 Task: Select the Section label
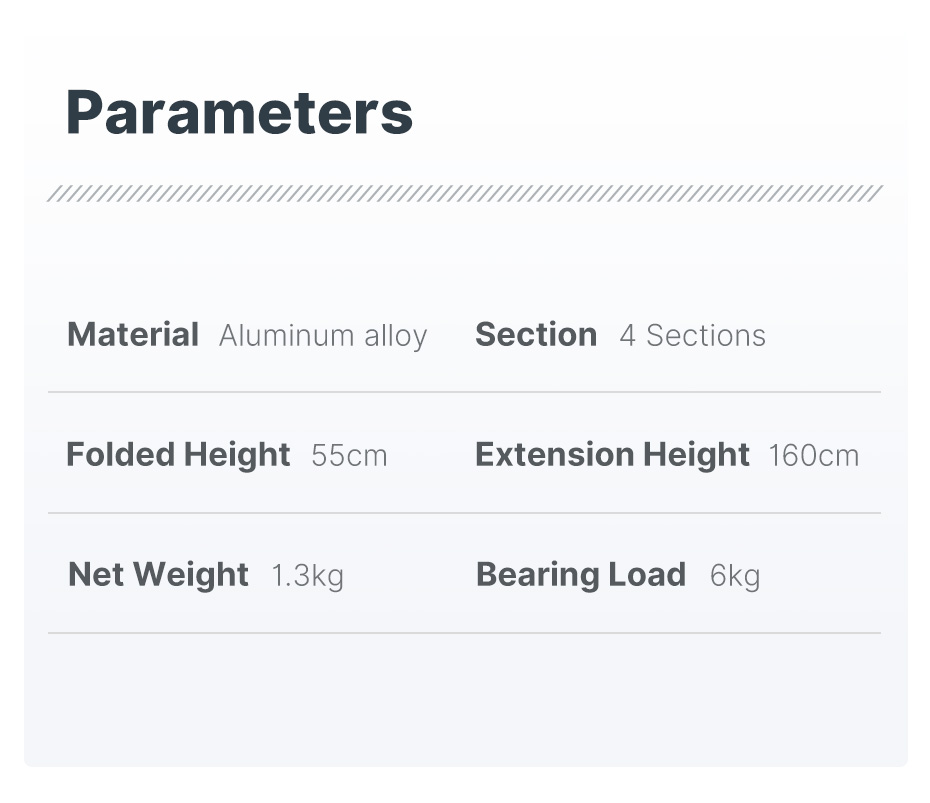coord(536,335)
